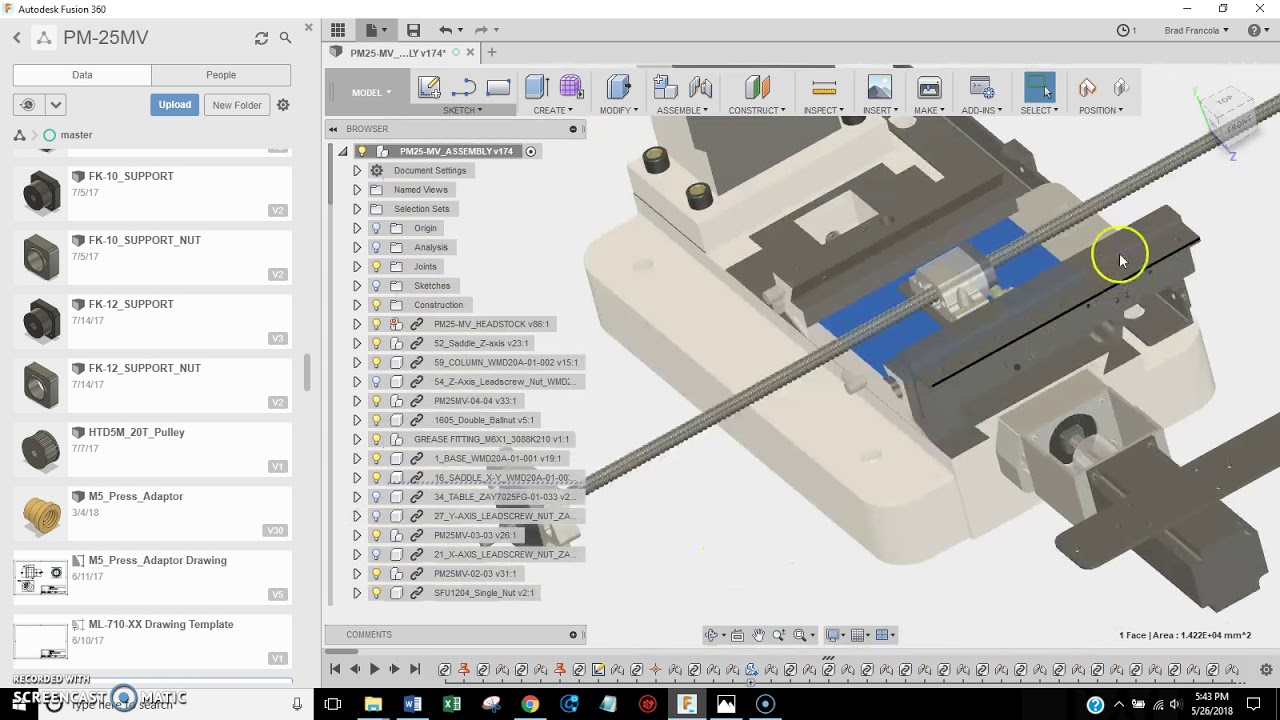Switch to the Data tab
Screen dimensions: 1280x720
82,75
